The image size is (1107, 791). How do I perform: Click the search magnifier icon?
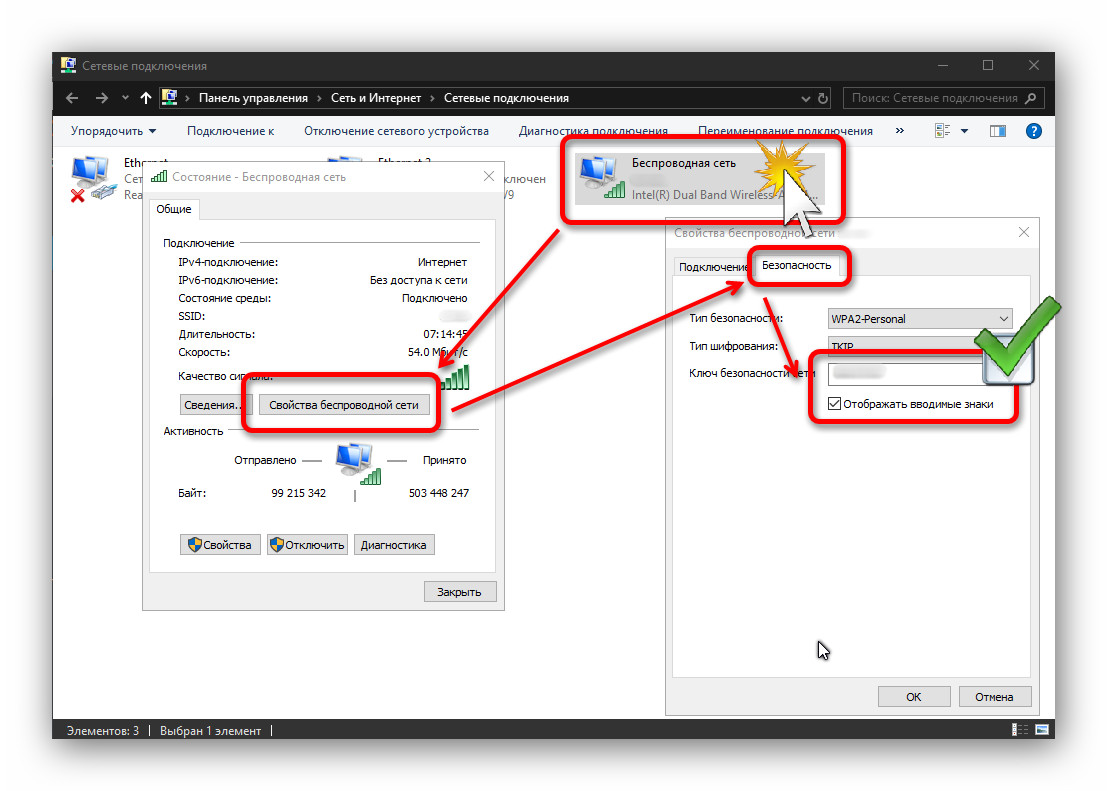click(x=1031, y=98)
